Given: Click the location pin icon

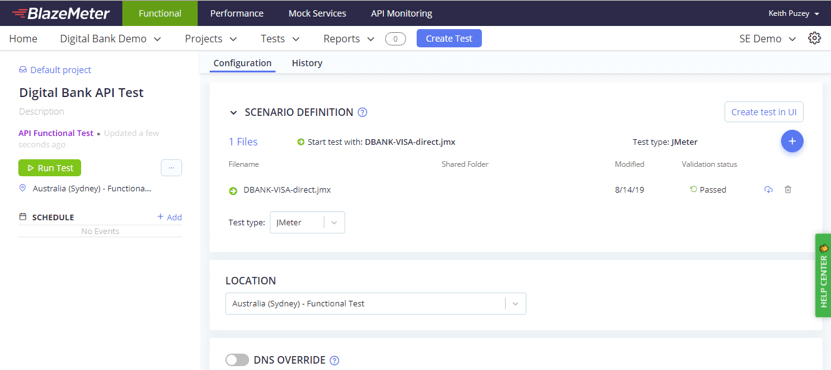Looking at the screenshot, I should (22, 188).
